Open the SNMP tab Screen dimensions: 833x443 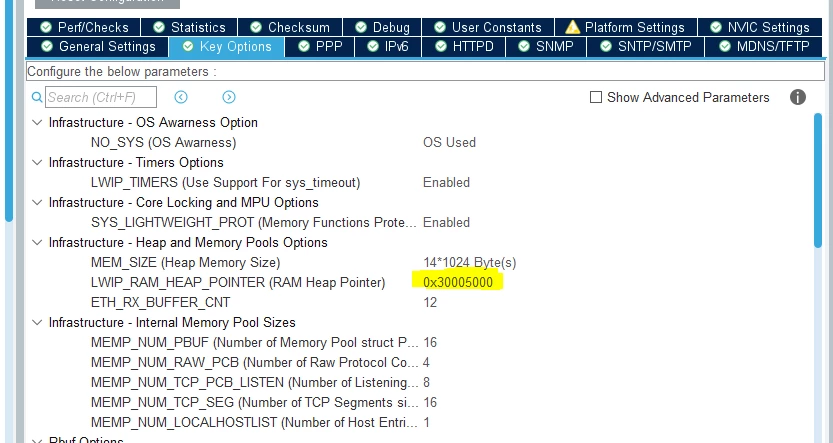coord(546,47)
